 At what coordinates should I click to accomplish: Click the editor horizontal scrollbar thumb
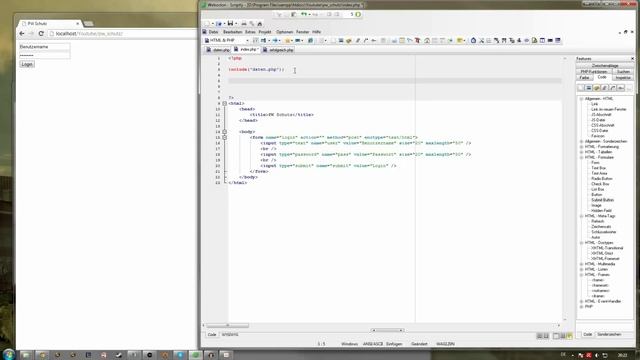click(x=227, y=326)
